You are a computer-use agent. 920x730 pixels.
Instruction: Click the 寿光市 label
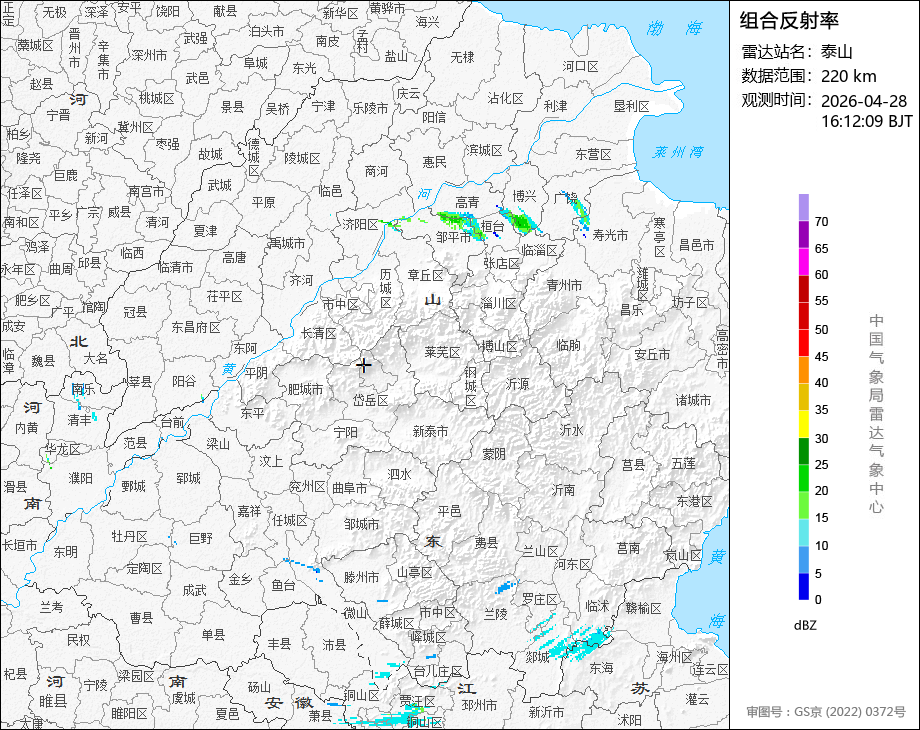click(610, 235)
